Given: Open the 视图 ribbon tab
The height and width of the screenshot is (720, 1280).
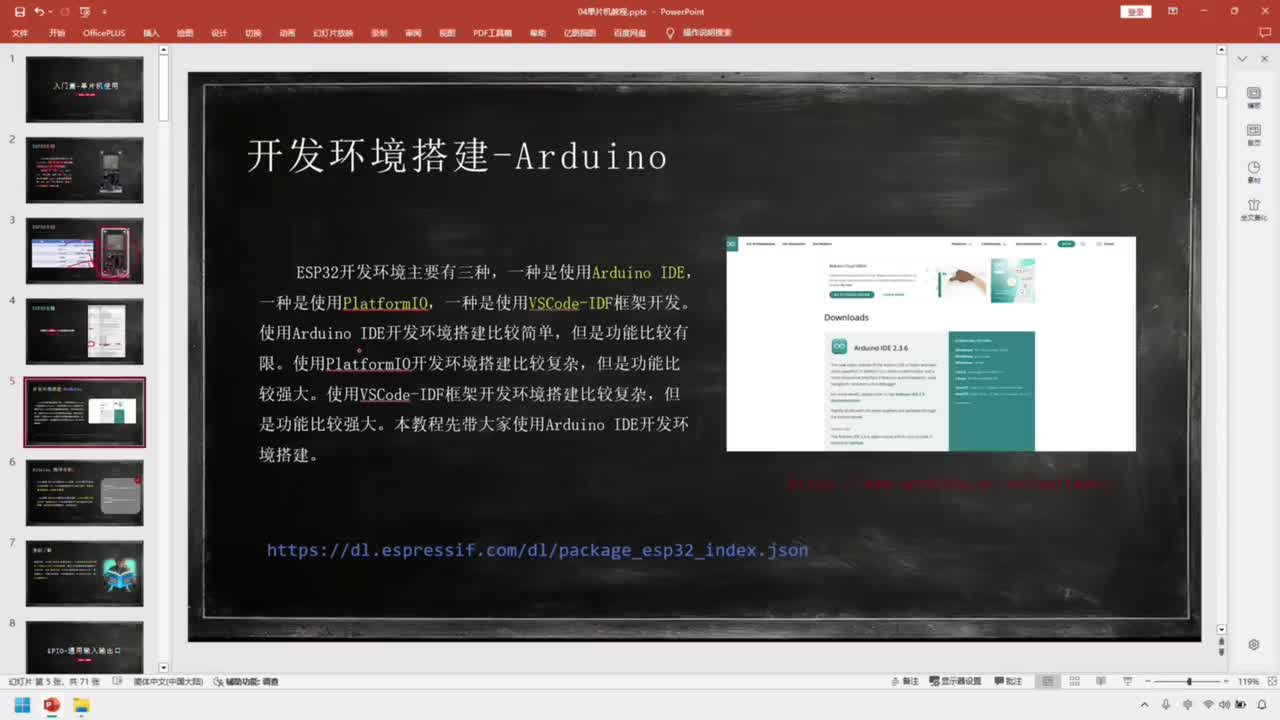Looking at the screenshot, I should point(447,33).
